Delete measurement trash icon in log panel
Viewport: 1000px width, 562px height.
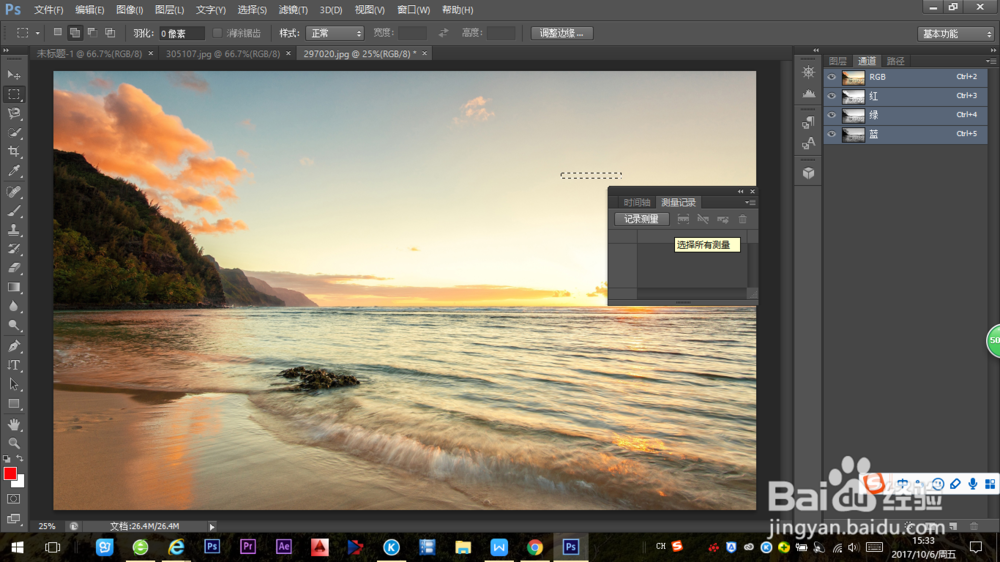(742, 219)
